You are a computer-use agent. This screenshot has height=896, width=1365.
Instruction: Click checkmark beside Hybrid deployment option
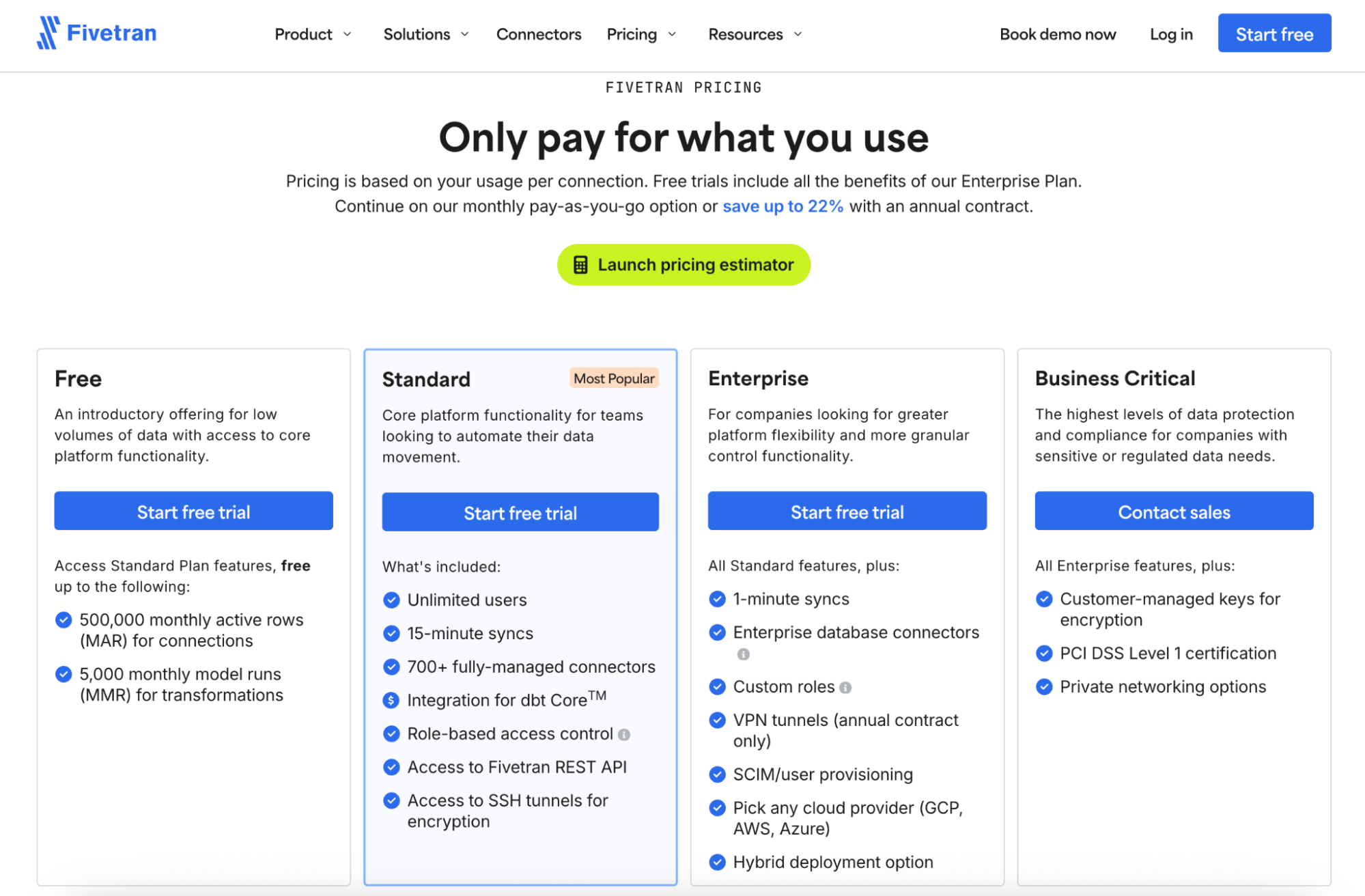point(717,862)
